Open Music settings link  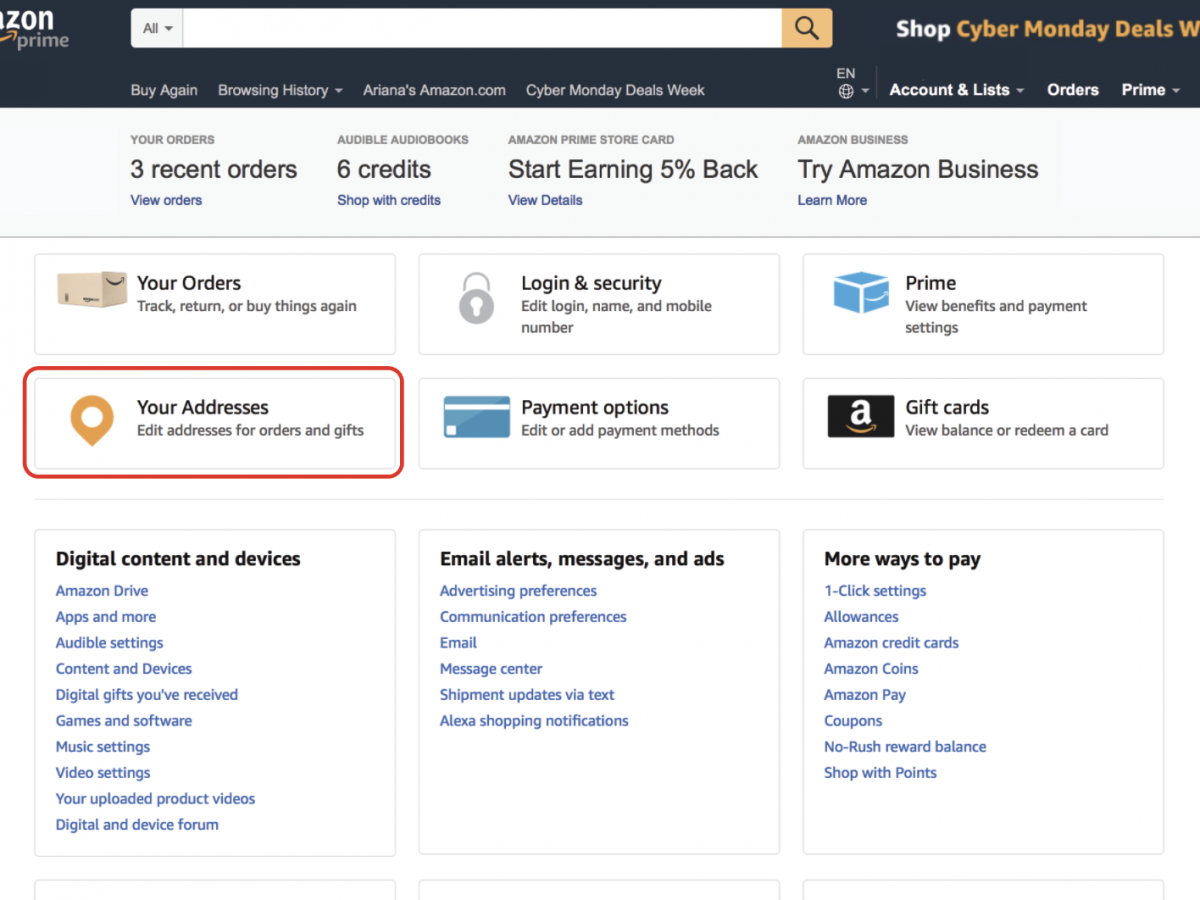[x=103, y=747]
